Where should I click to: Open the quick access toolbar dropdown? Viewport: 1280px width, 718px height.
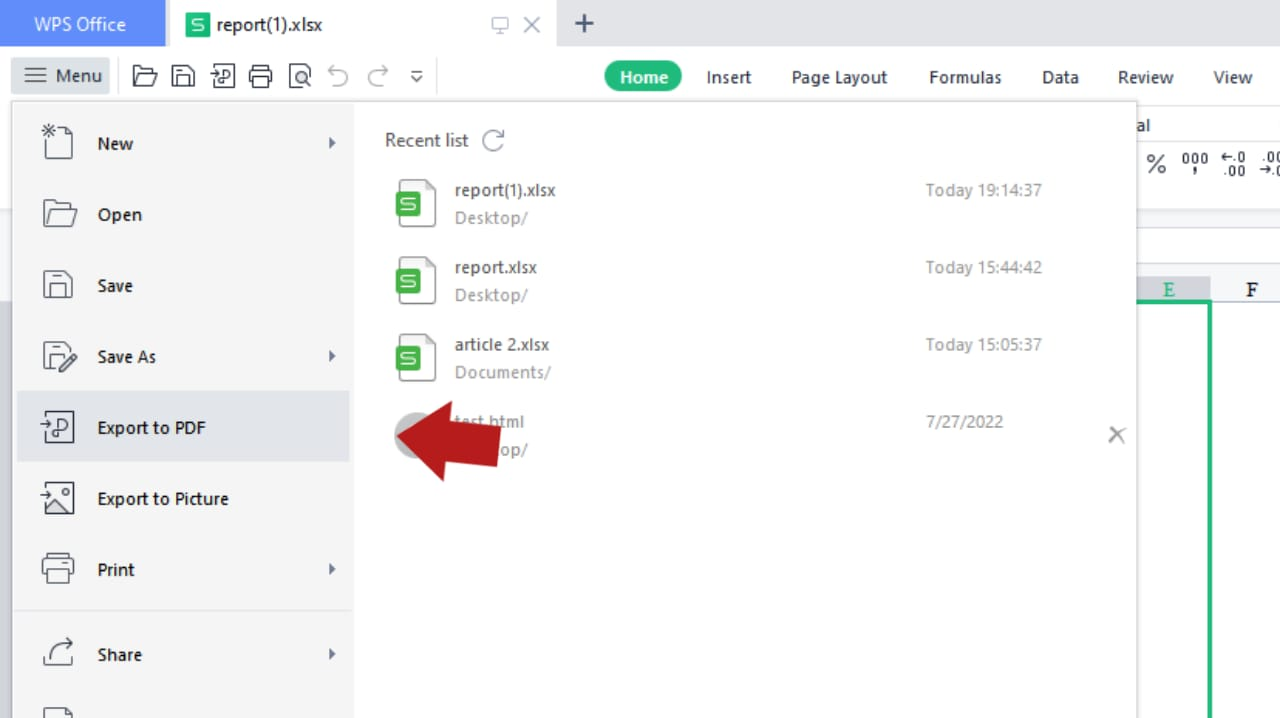point(416,75)
